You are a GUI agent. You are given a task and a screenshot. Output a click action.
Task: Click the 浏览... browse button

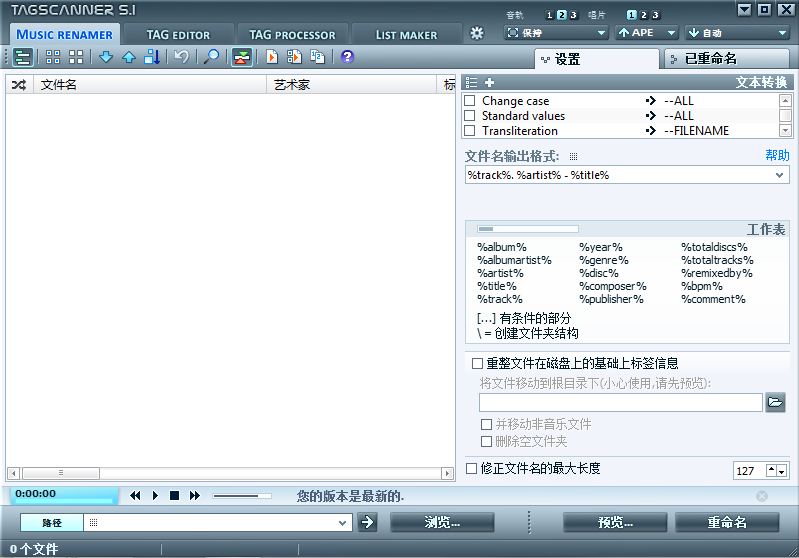pos(442,522)
